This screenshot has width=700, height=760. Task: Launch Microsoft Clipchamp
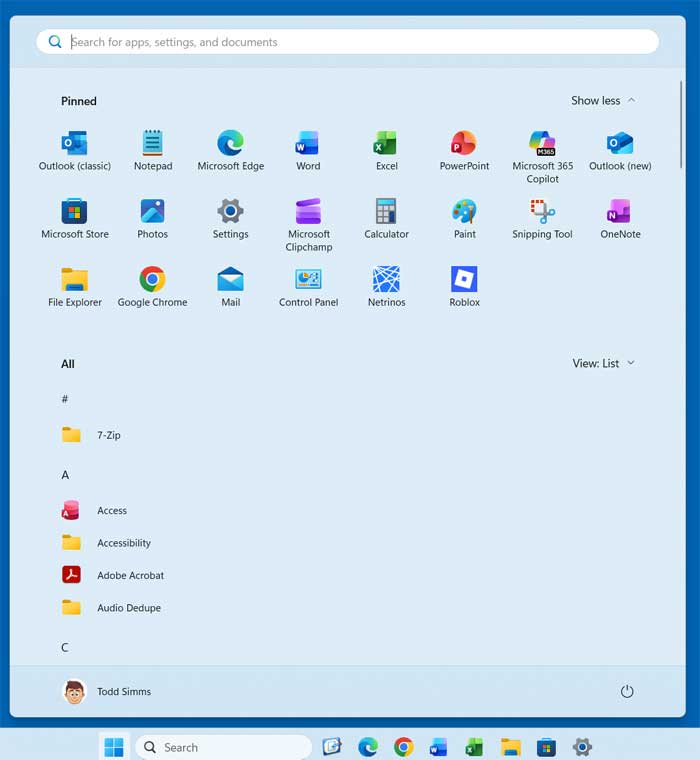(308, 225)
